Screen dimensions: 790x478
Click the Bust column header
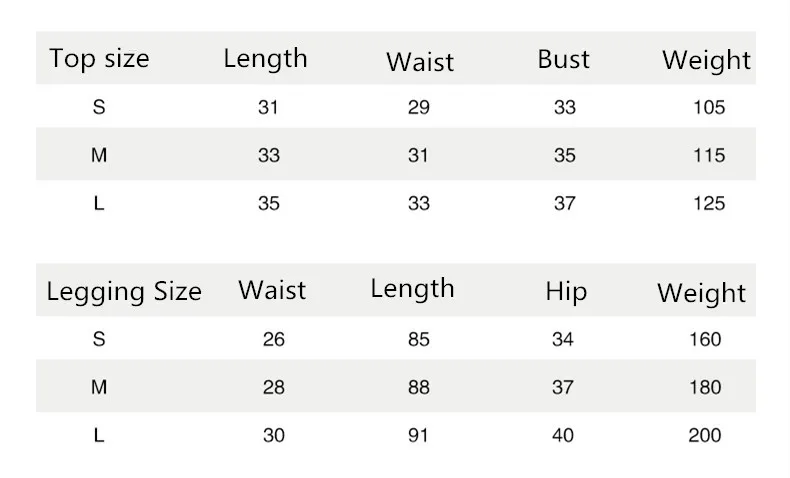(x=563, y=59)
